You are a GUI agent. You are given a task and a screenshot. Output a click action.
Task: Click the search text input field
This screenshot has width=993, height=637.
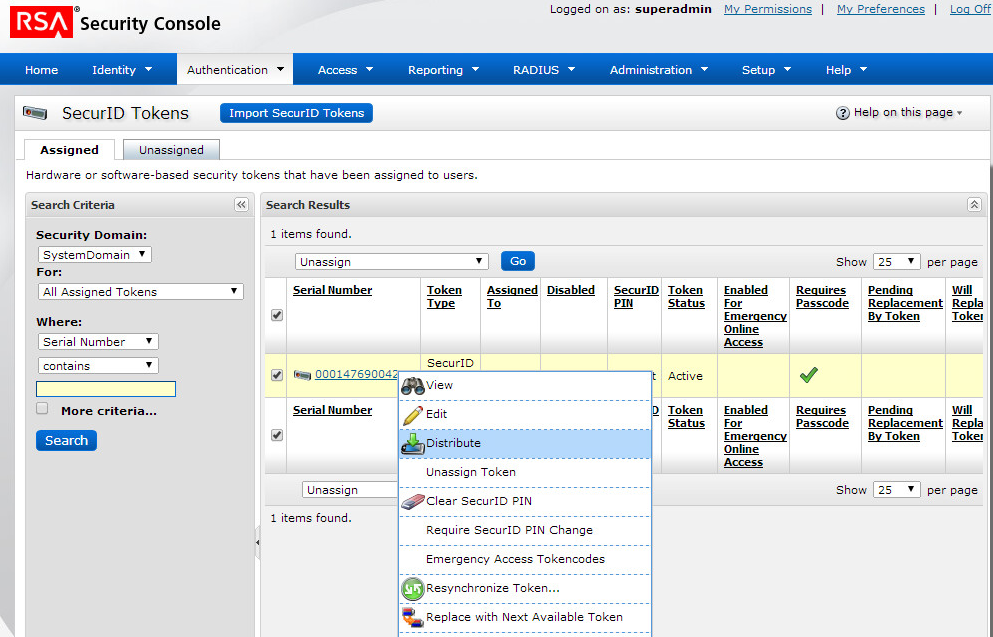coord(106,389)
